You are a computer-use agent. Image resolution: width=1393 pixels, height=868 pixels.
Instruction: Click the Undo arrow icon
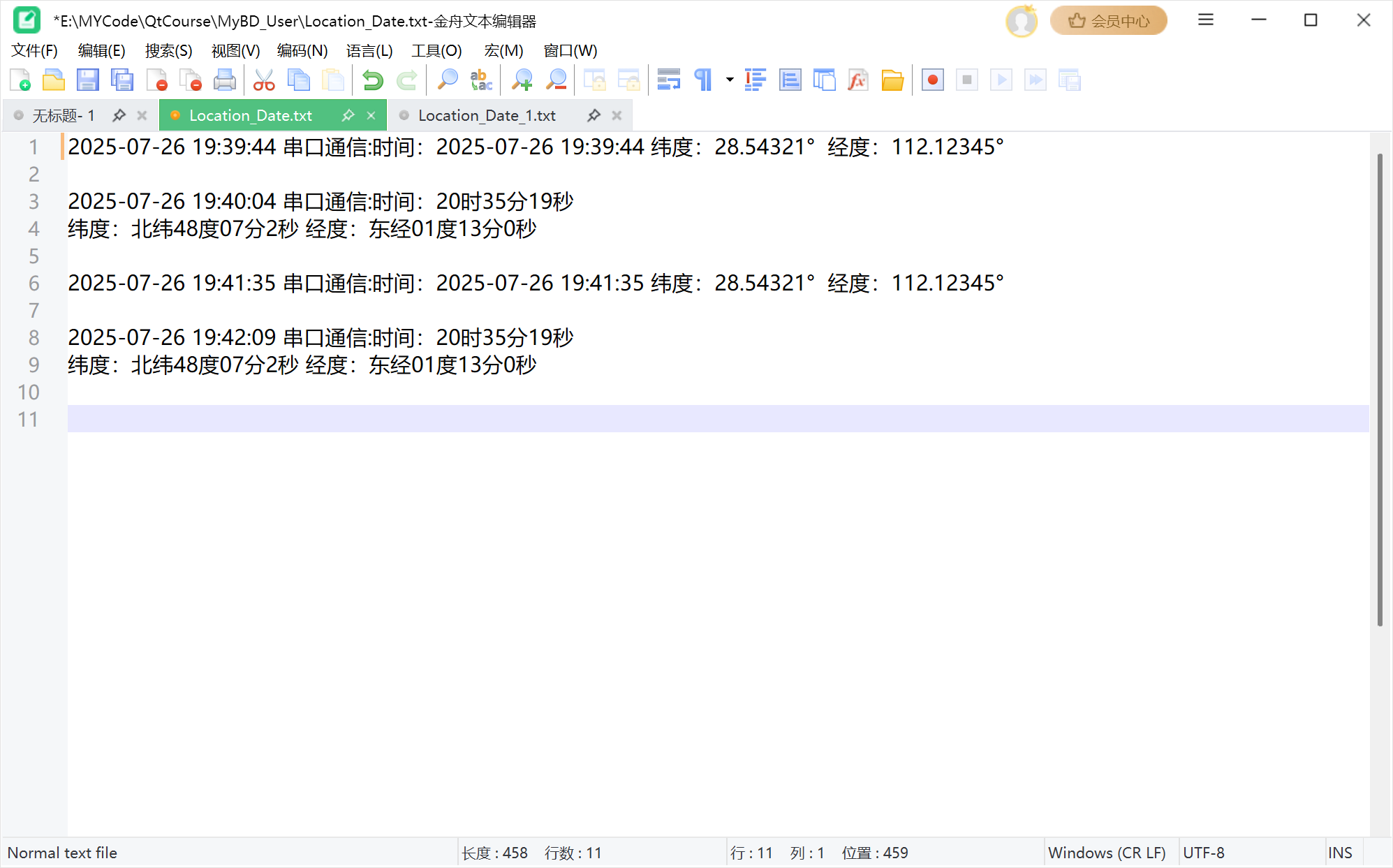tap(372, 80)
